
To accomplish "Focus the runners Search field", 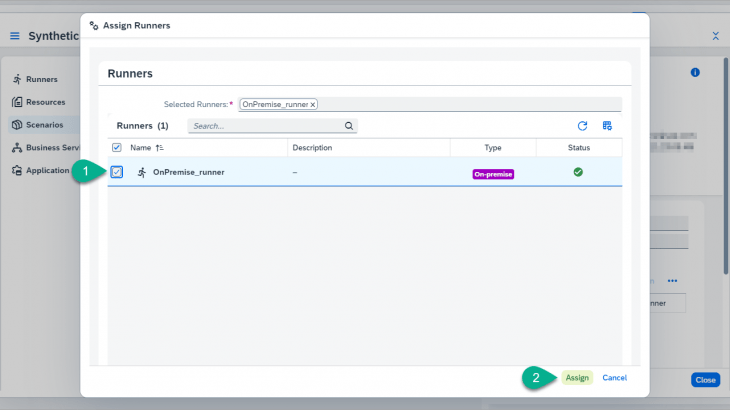I will point(265,126).
